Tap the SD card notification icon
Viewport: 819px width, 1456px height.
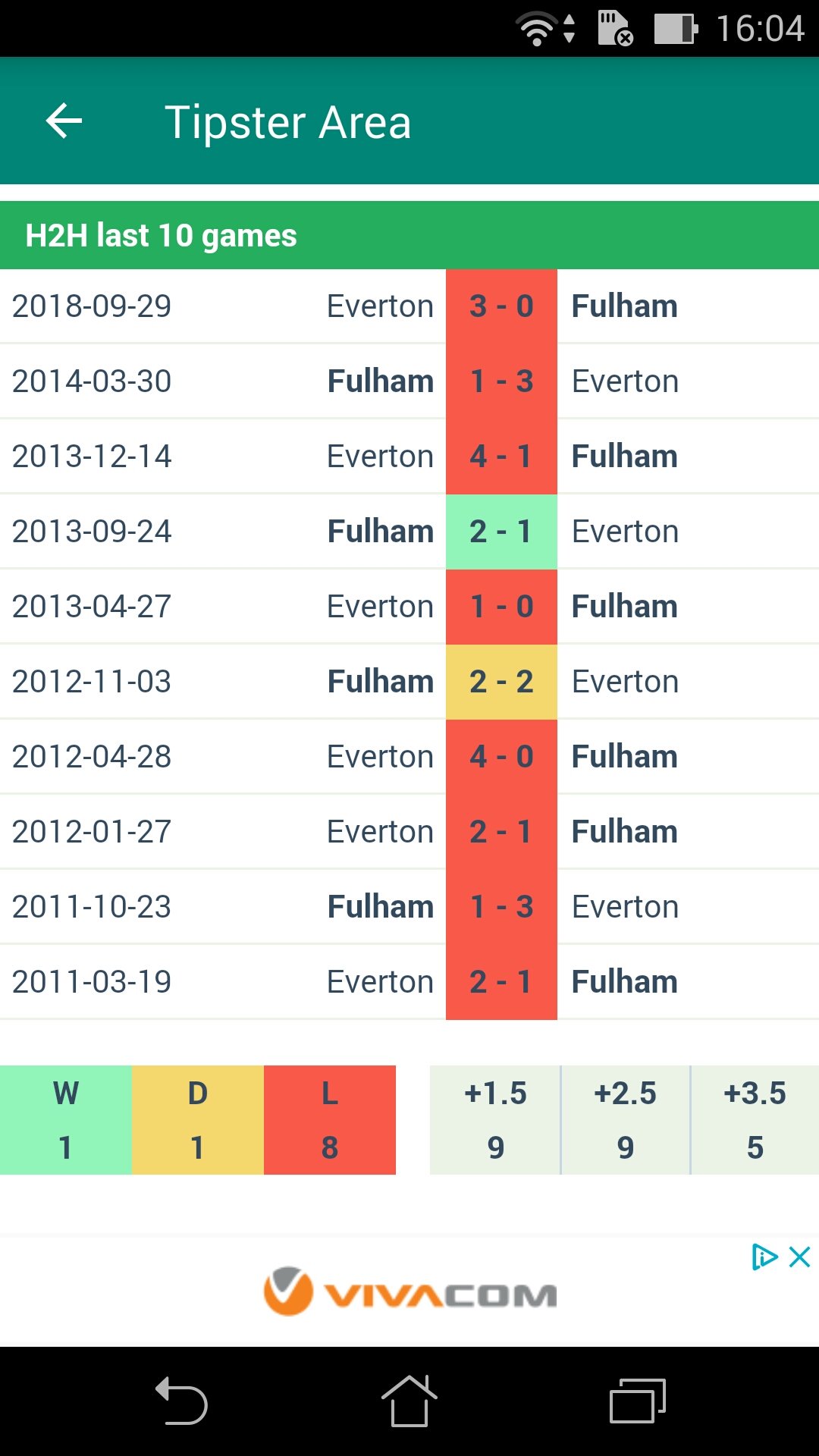click(x=615, y=29)
